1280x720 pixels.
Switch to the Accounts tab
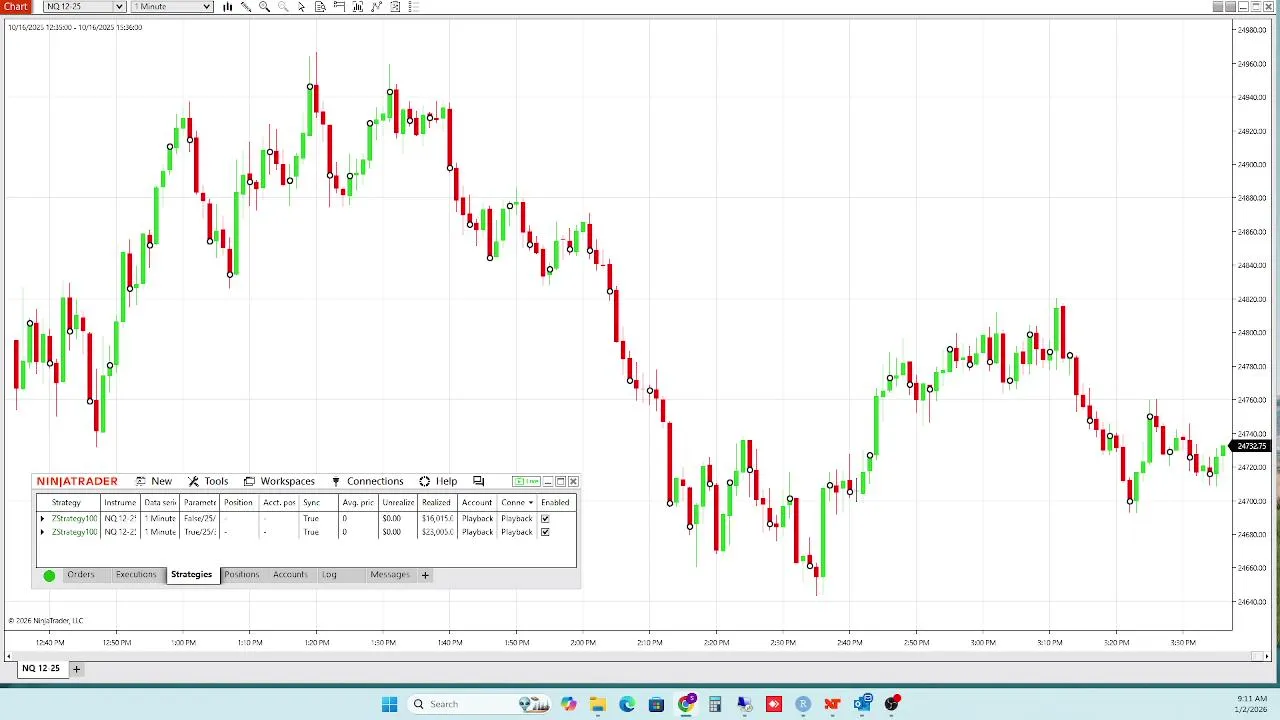click(290, 575)
